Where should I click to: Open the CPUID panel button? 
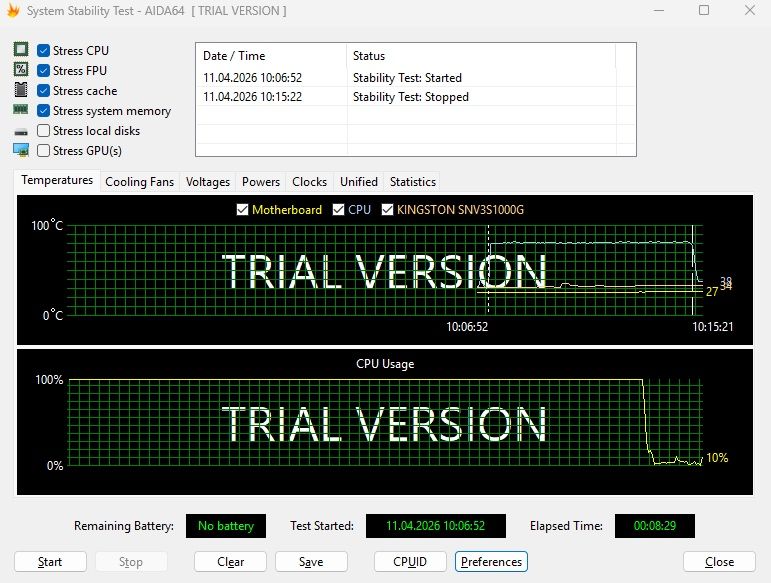tap(410, 562)
